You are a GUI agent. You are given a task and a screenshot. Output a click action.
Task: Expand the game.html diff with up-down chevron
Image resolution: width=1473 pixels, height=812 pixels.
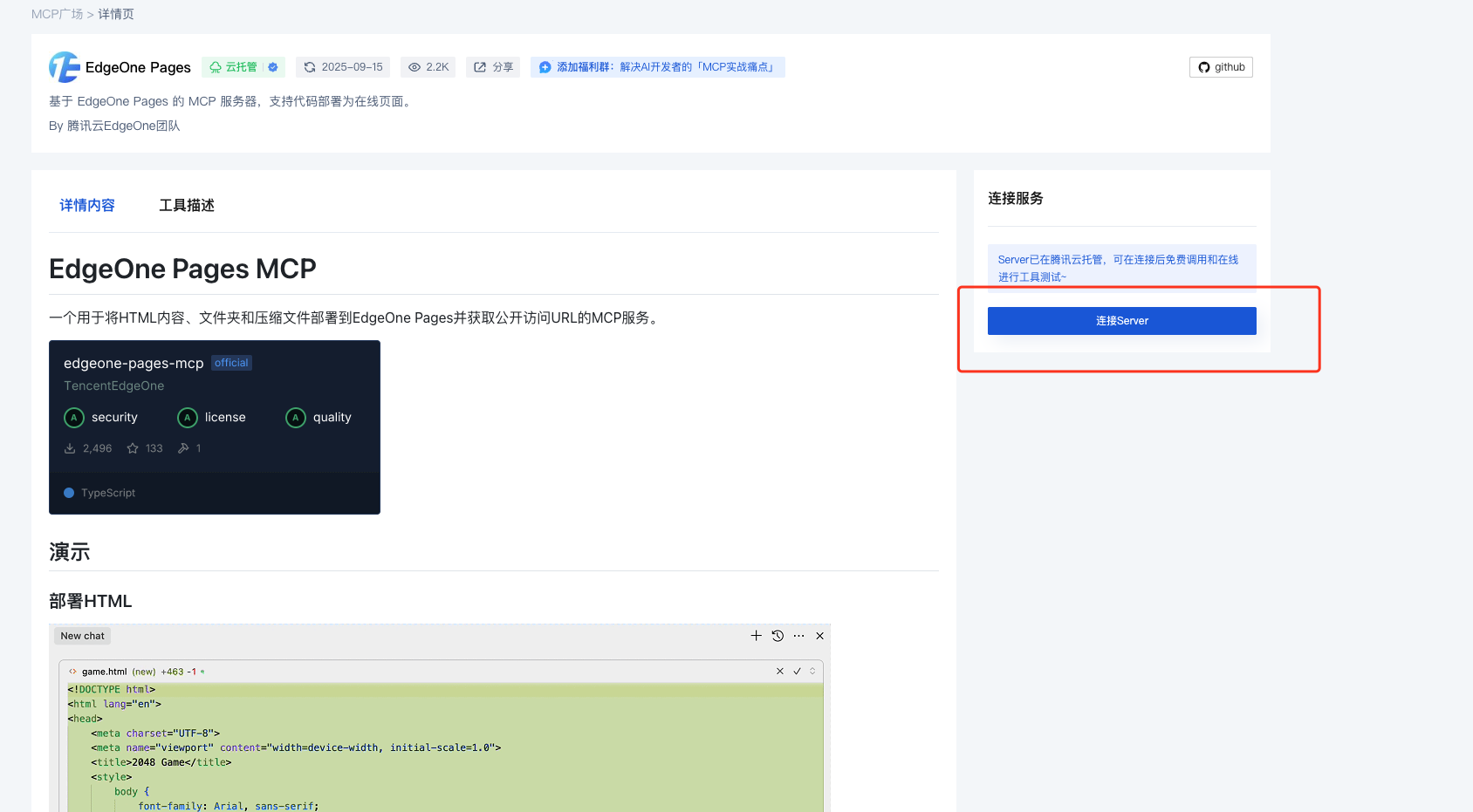[812, 672]
